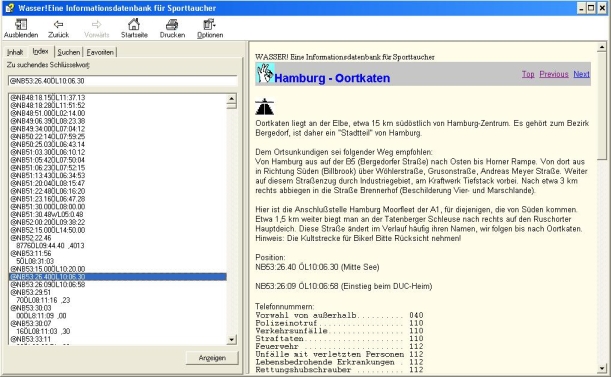Go back with the Zurück arrow

click(58, 25)
